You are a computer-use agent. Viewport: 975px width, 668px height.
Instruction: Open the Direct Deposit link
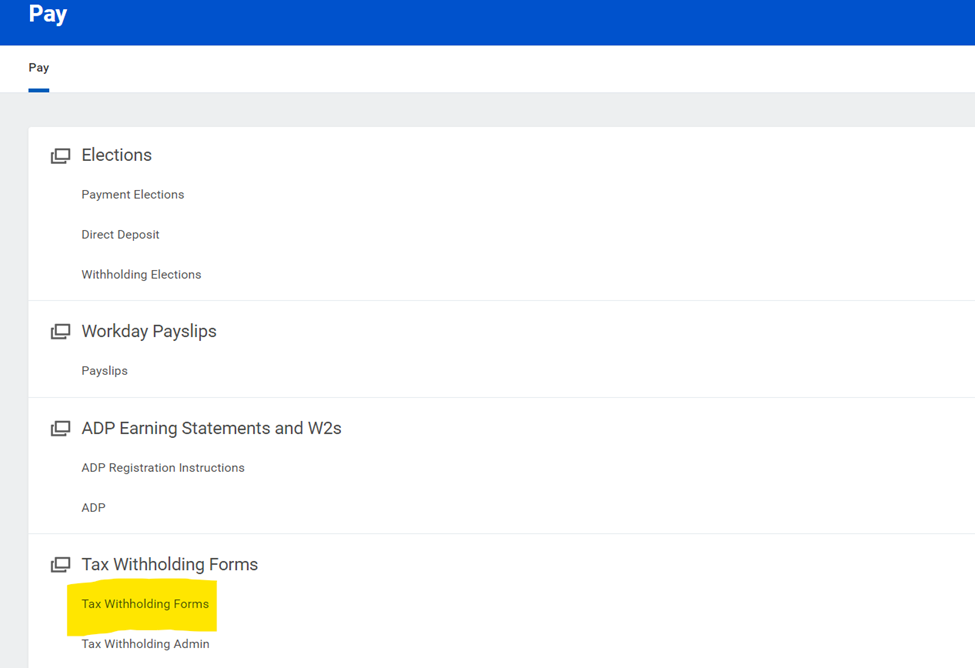point(120,235)
